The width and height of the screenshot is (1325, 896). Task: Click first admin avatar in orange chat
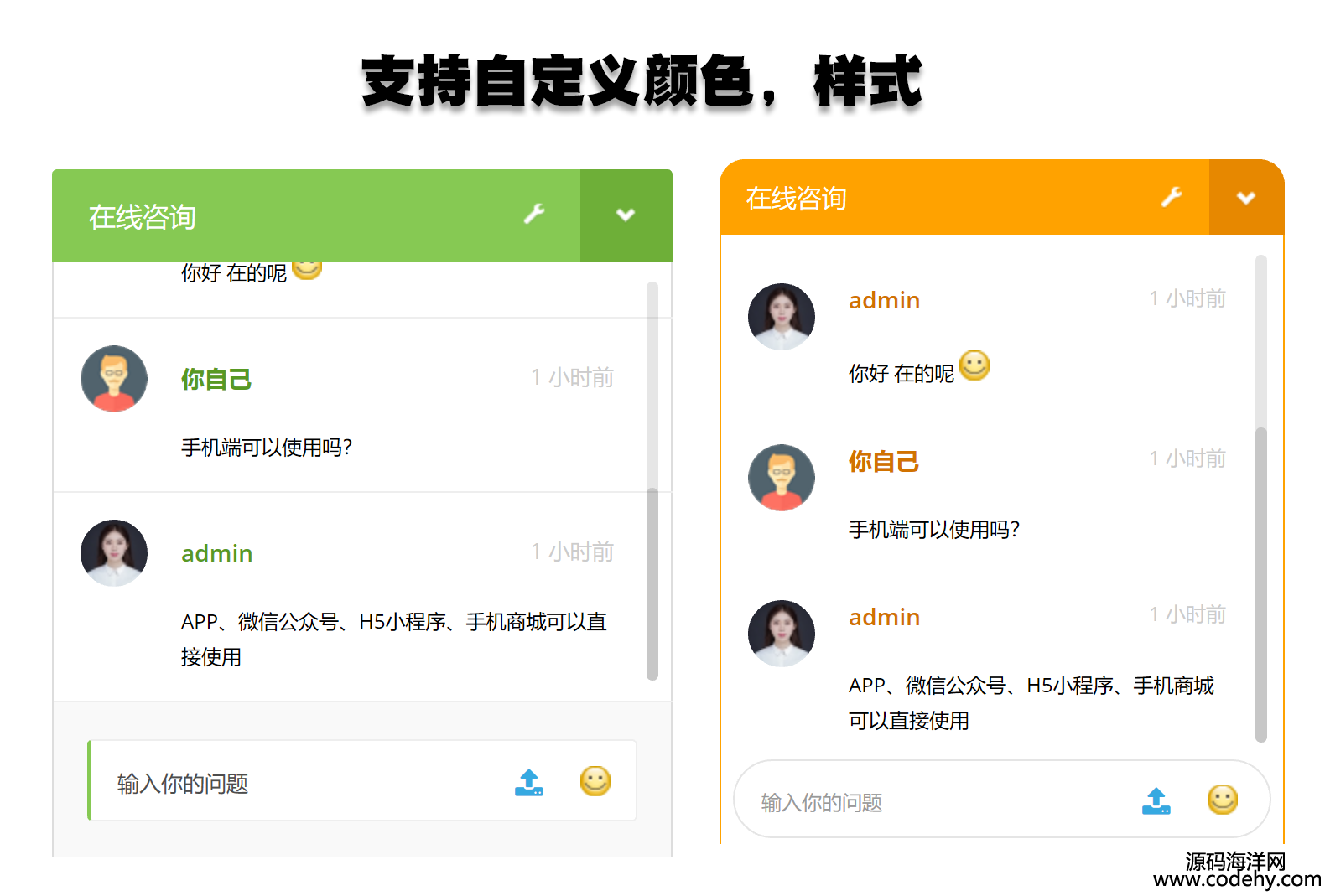(x=782, y=317)
